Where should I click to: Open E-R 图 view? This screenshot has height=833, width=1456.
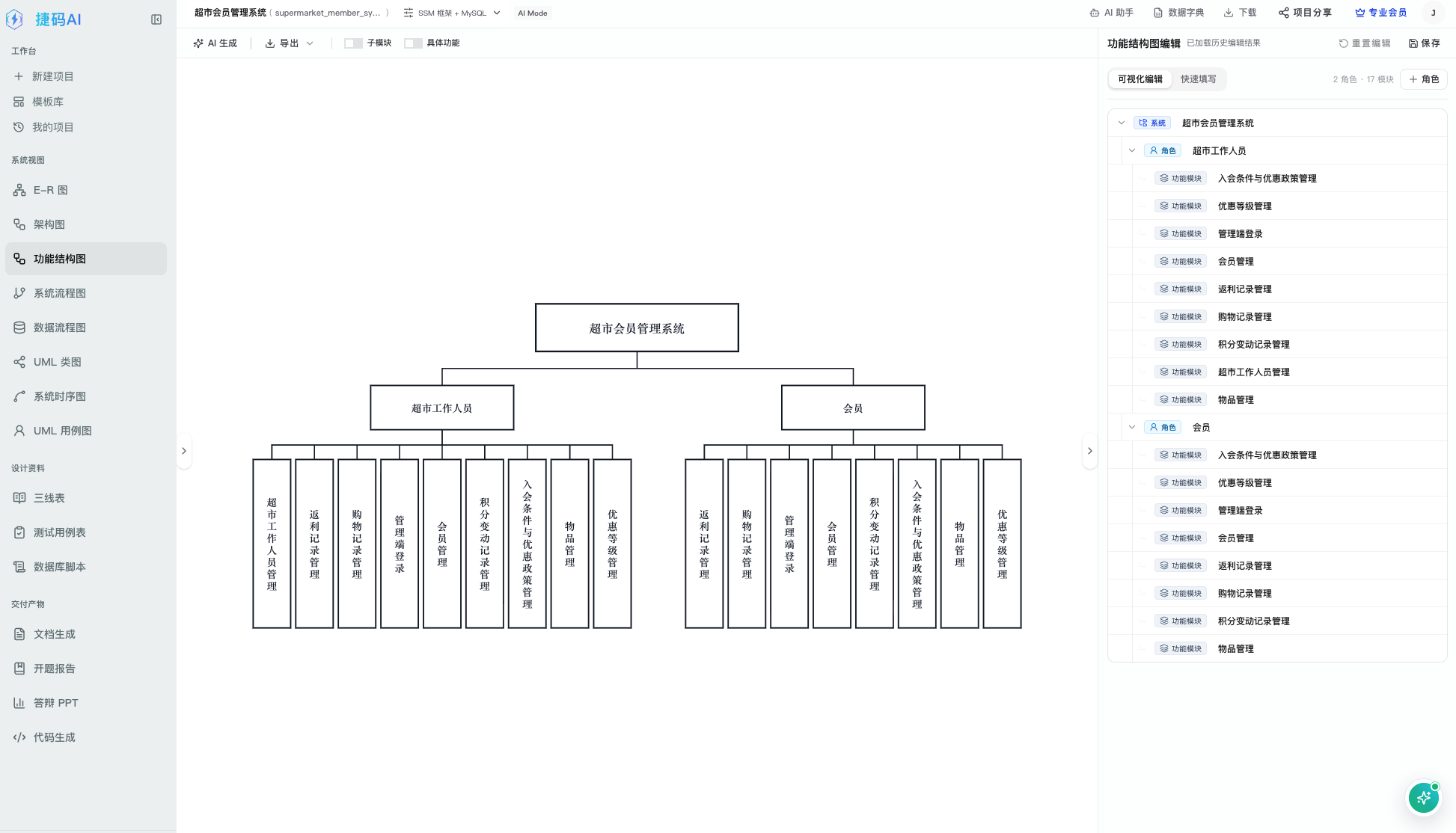(85, 190)
